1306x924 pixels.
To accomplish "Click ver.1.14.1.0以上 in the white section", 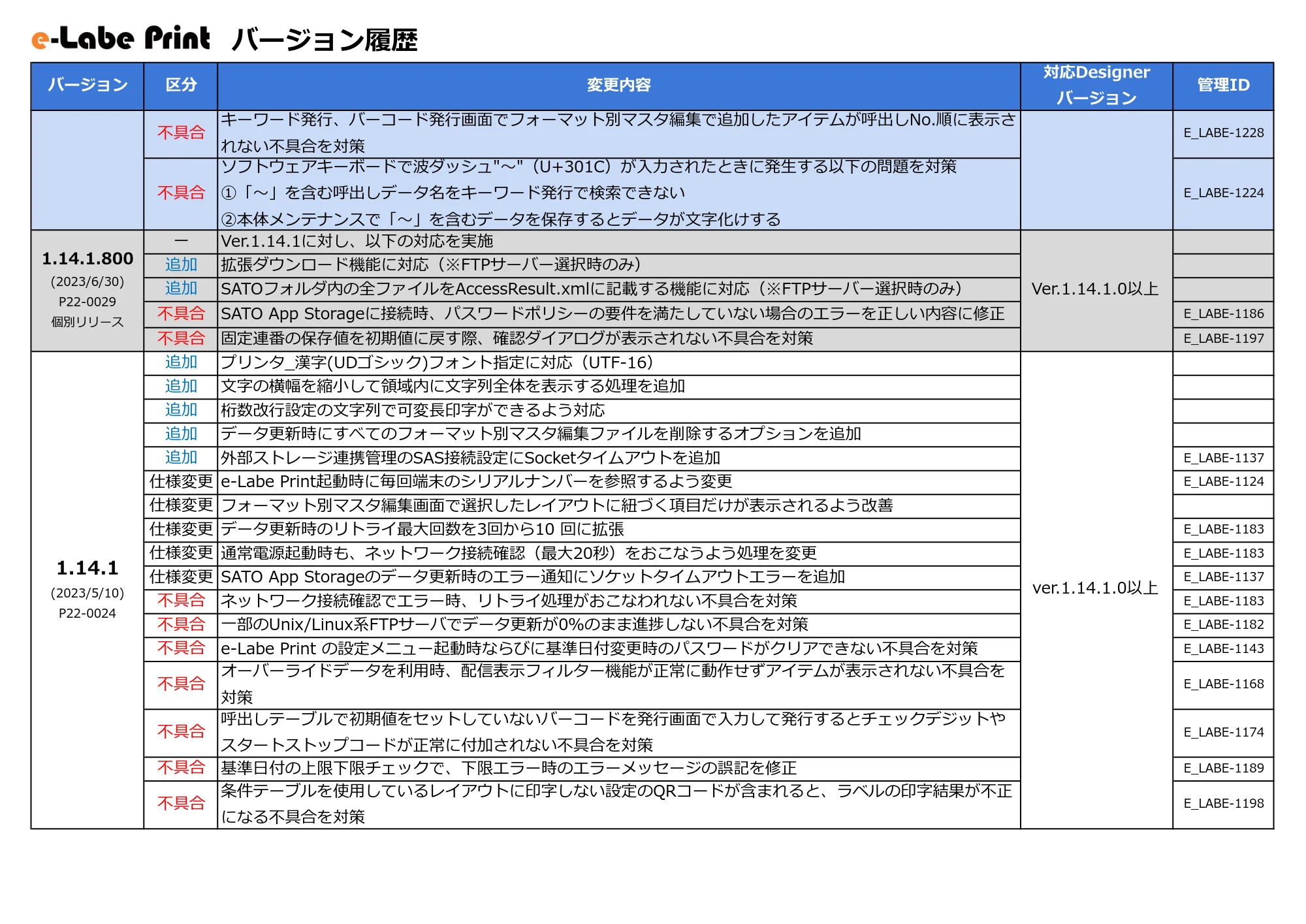I will coord(1095,588).
